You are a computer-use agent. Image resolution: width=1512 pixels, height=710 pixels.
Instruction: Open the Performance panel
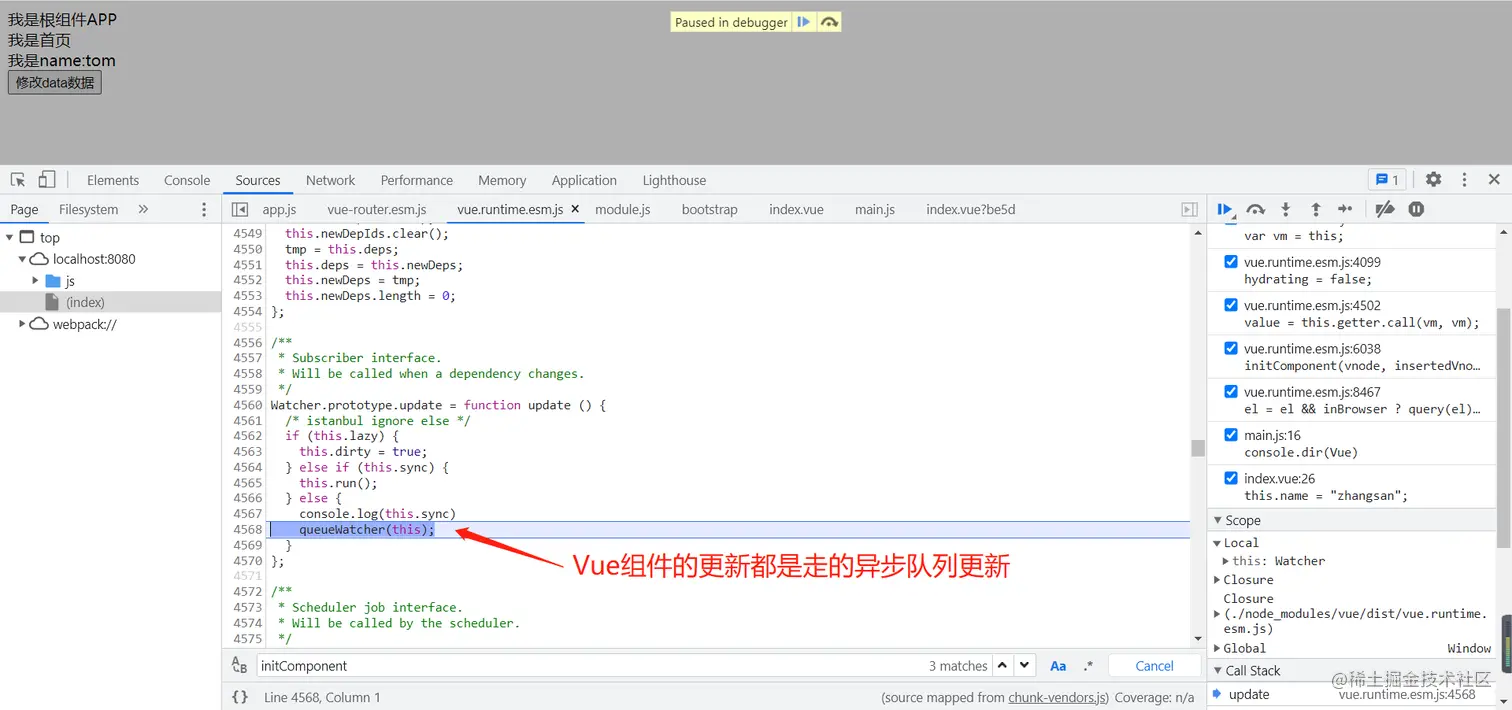pyautogui.click(x=416, y=180)
